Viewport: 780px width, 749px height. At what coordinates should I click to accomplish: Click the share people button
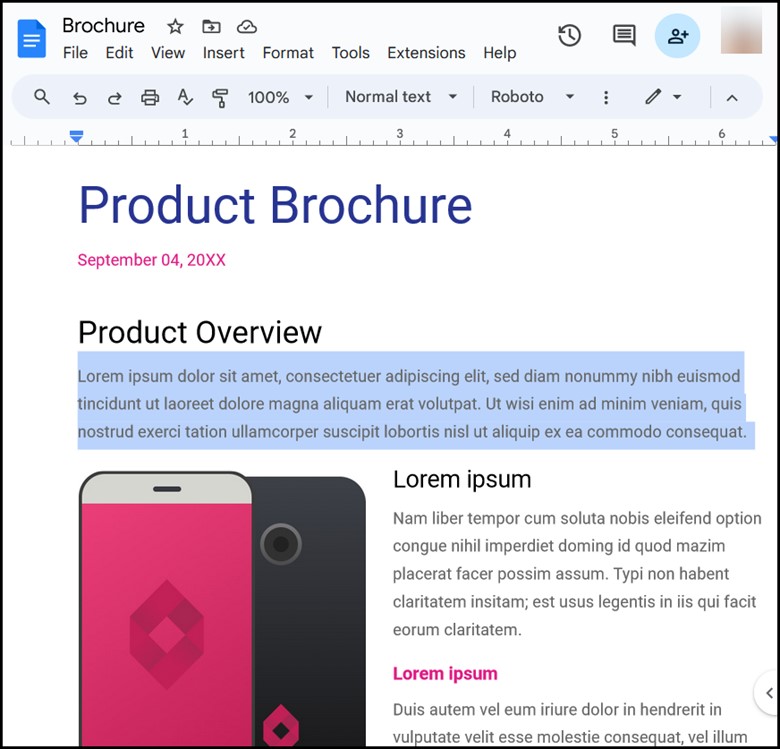pyautogui.click(x=678, y=36)
